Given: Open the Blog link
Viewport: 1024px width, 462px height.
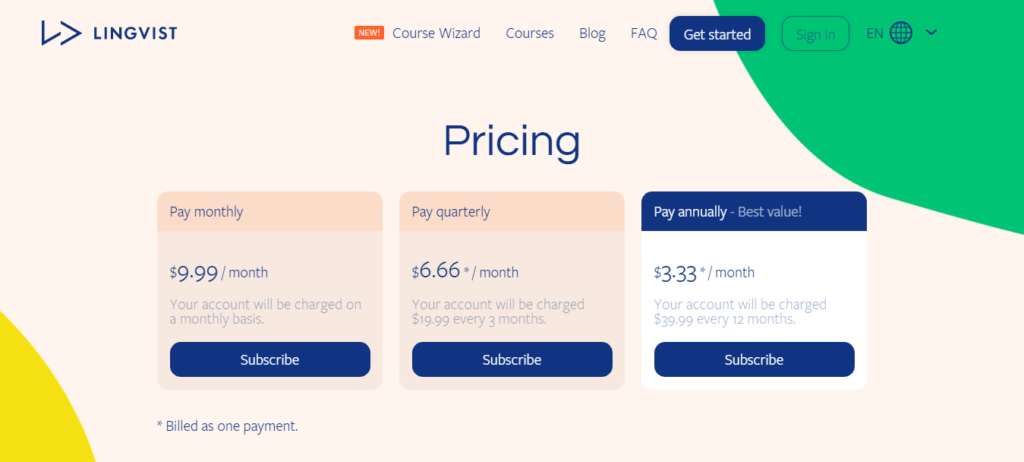Looking at the screenshot, I should (x=592, y=33).
